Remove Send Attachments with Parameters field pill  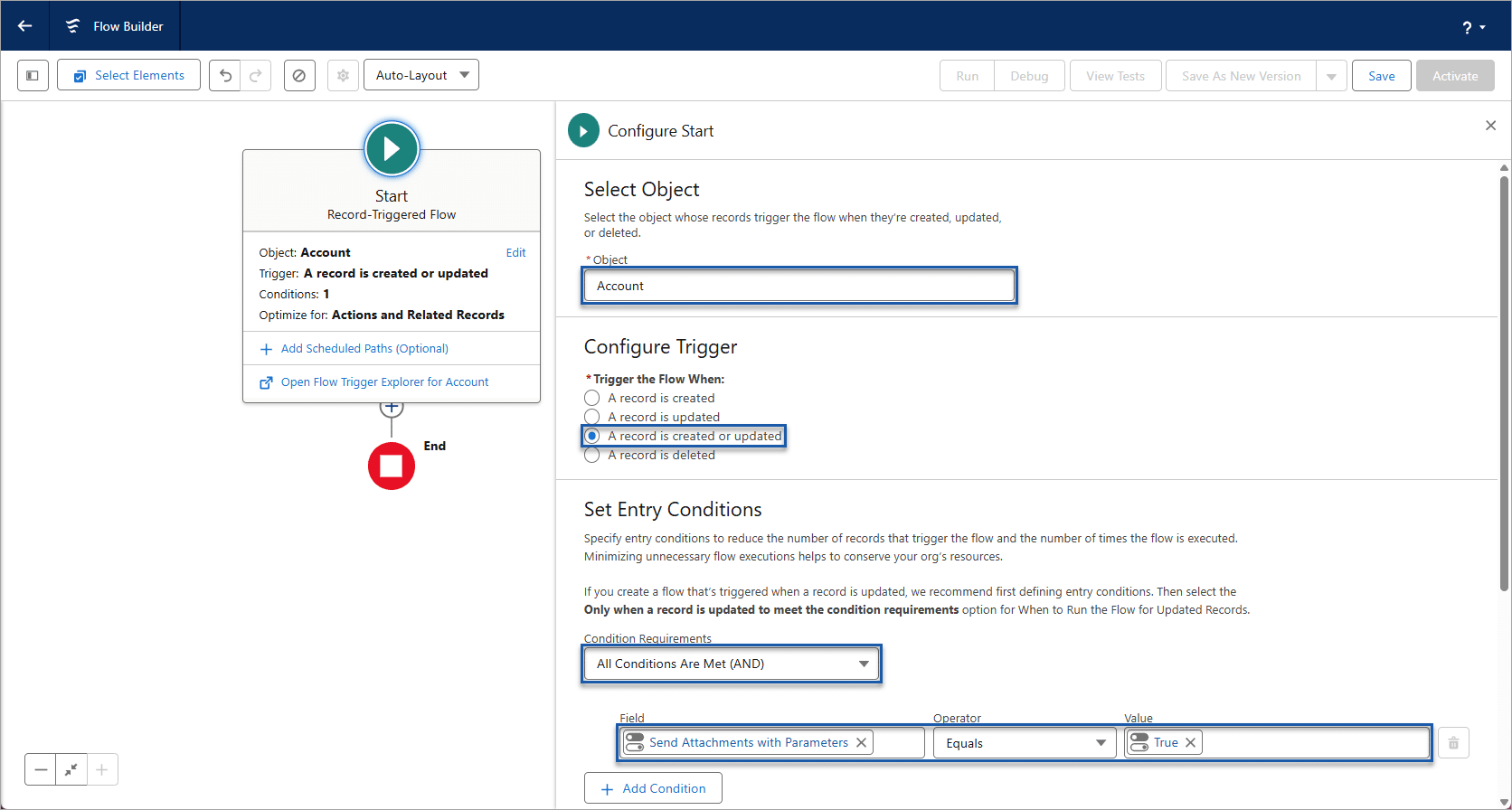(x=862, y=743)
